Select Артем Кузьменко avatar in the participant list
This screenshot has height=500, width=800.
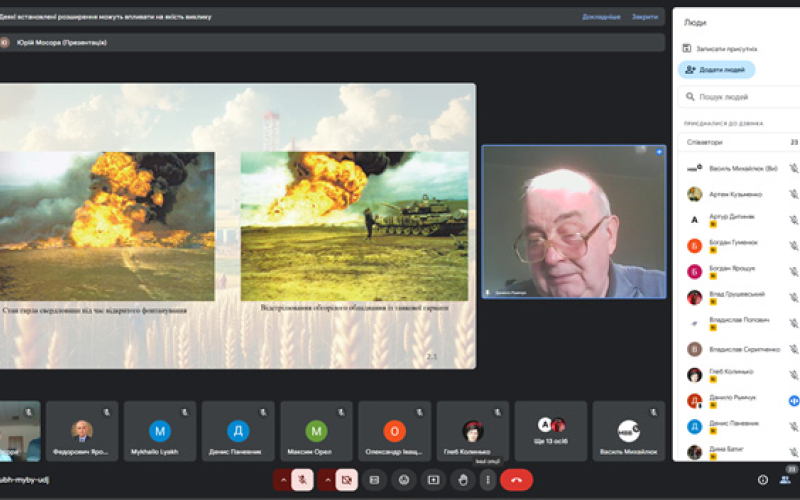694,194
